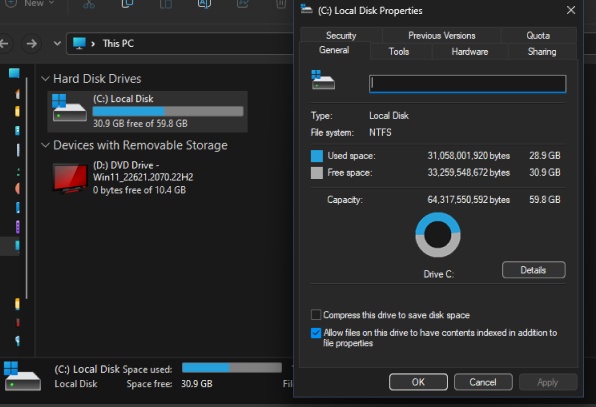Click the 64,317,550,592 bytes capacity value
The image size is (596, 407).
point(469,200)
